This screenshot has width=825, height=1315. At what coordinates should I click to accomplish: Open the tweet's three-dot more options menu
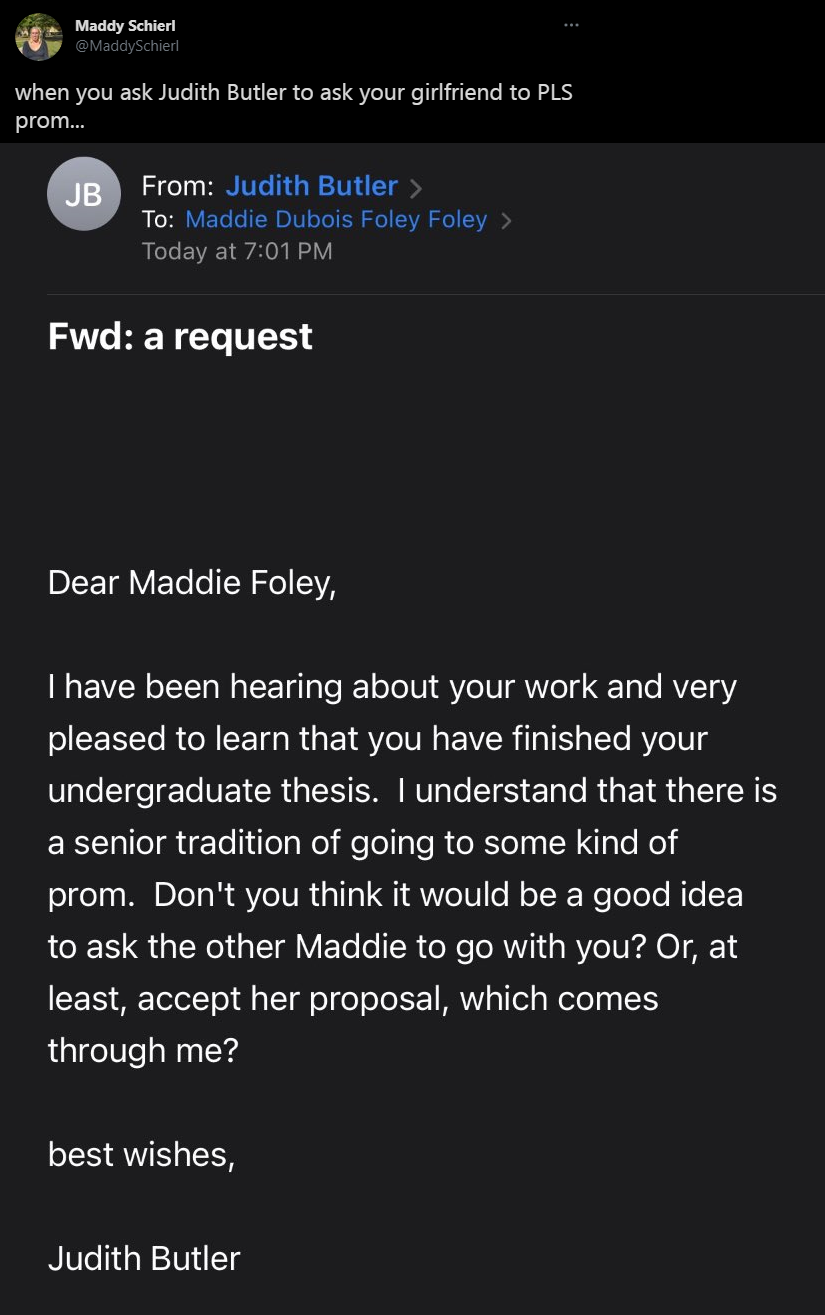(x=571, y=25)
